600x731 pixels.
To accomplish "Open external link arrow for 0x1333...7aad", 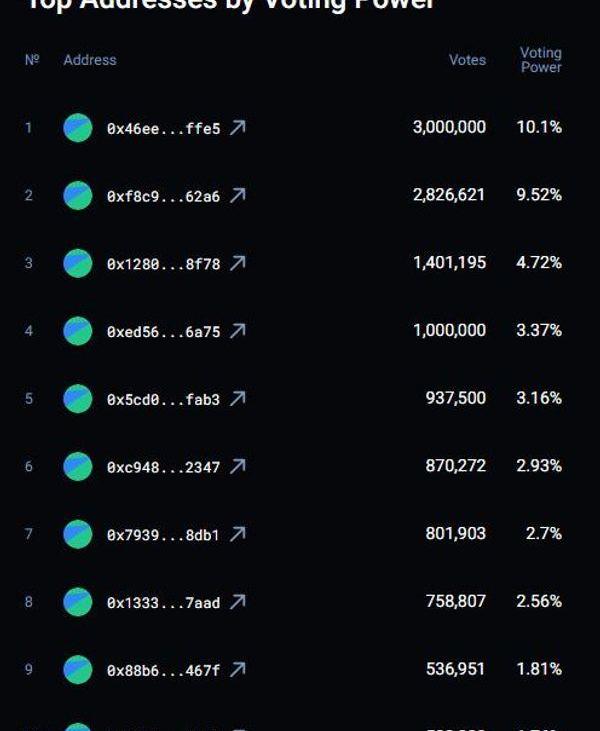I will pyautogui.click(x=237, y=602).
